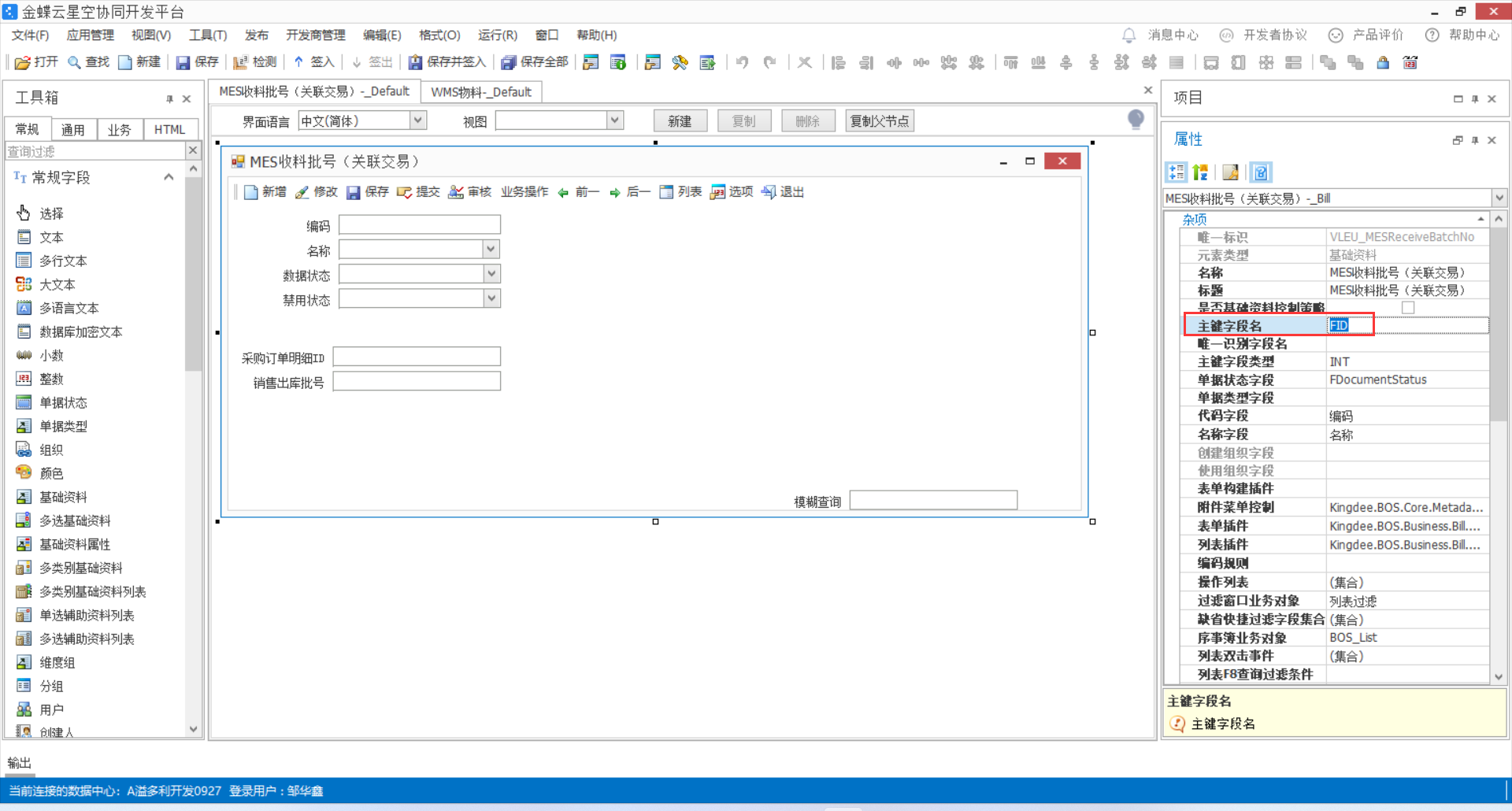Click the categorized view icon in 属性 panel
The image size is (1512, 811).
(x=1177, y=172)
